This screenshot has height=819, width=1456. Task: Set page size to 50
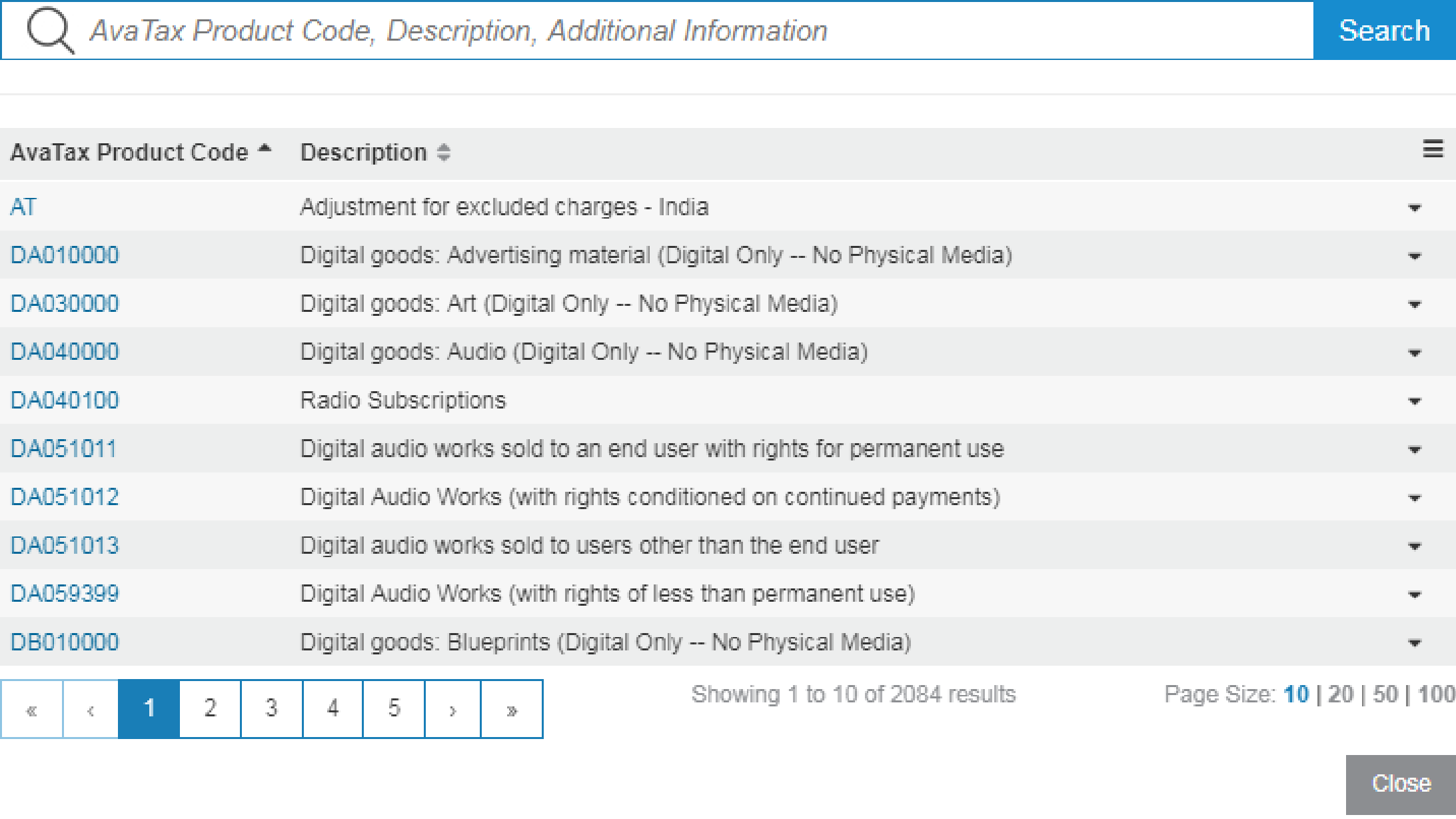(1385, 695)
